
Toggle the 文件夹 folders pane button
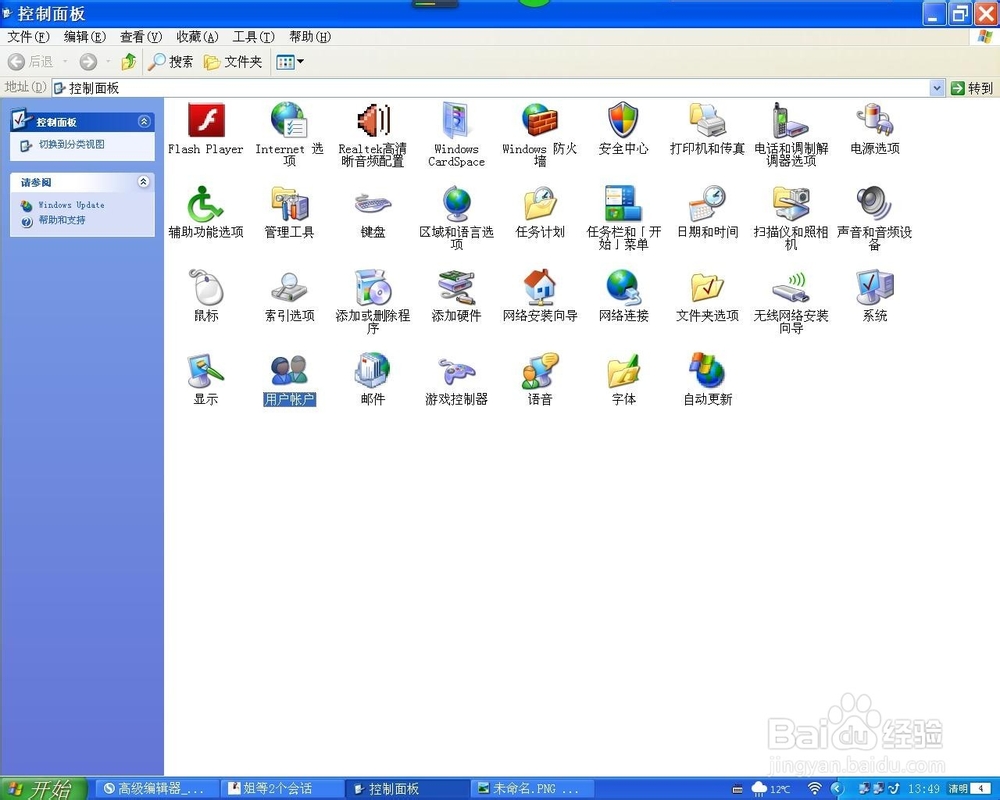pos(233,62)
